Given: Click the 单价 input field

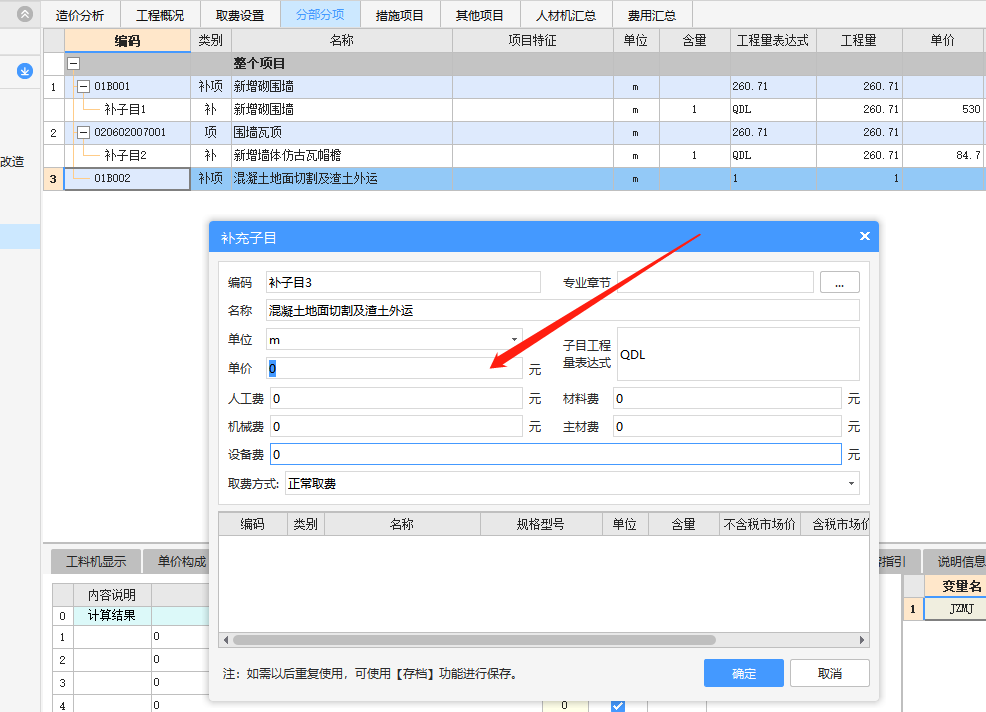Looking at the screenshot, I should click(394, 368).
